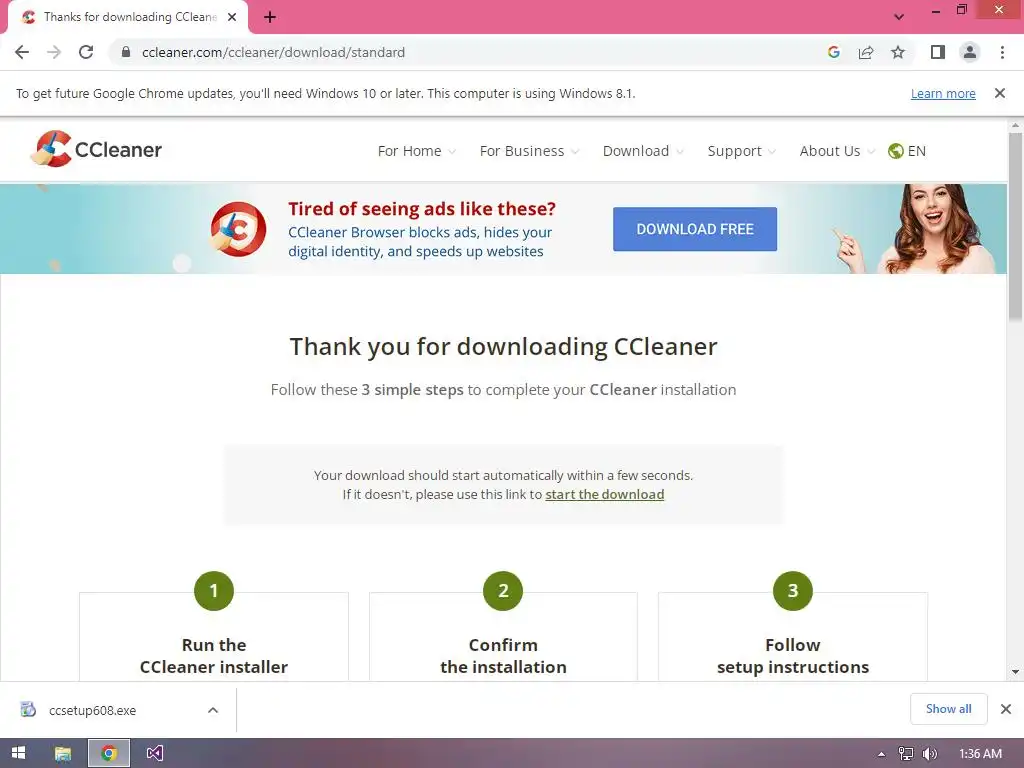Click the taskbar clock 1:36 AM
The height and width of the screenshot is (768, 1024).
[x=980, y=754]
